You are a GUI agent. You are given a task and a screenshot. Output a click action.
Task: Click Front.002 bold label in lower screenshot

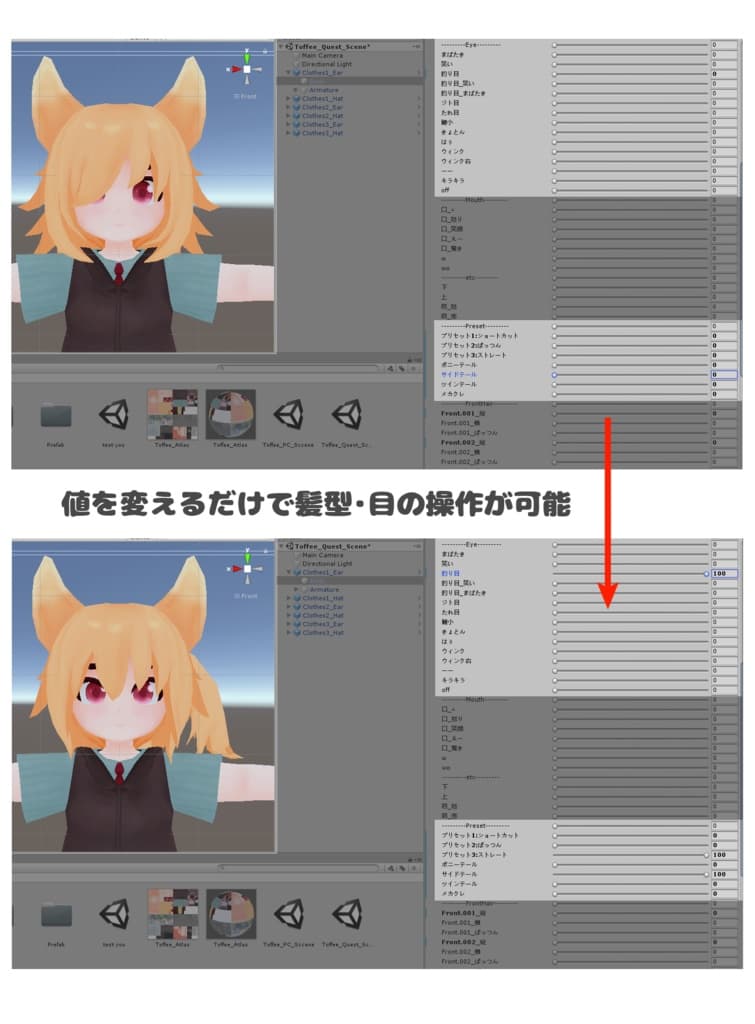point(463,942)
